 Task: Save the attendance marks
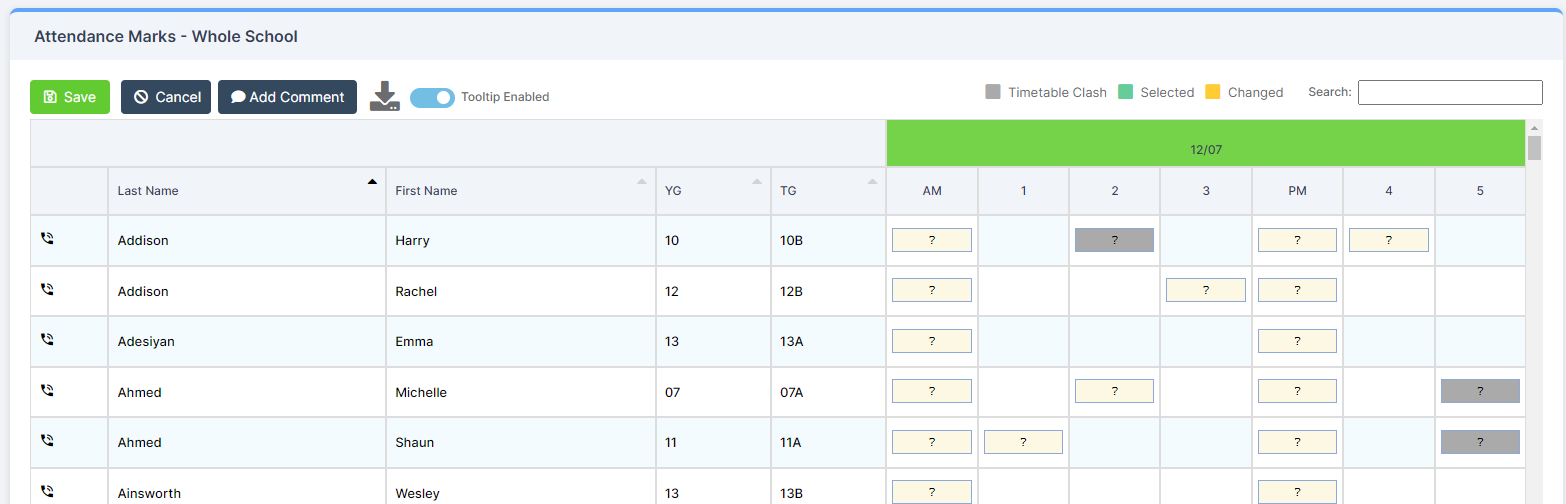pyautogui.click(x=70, y=97)
